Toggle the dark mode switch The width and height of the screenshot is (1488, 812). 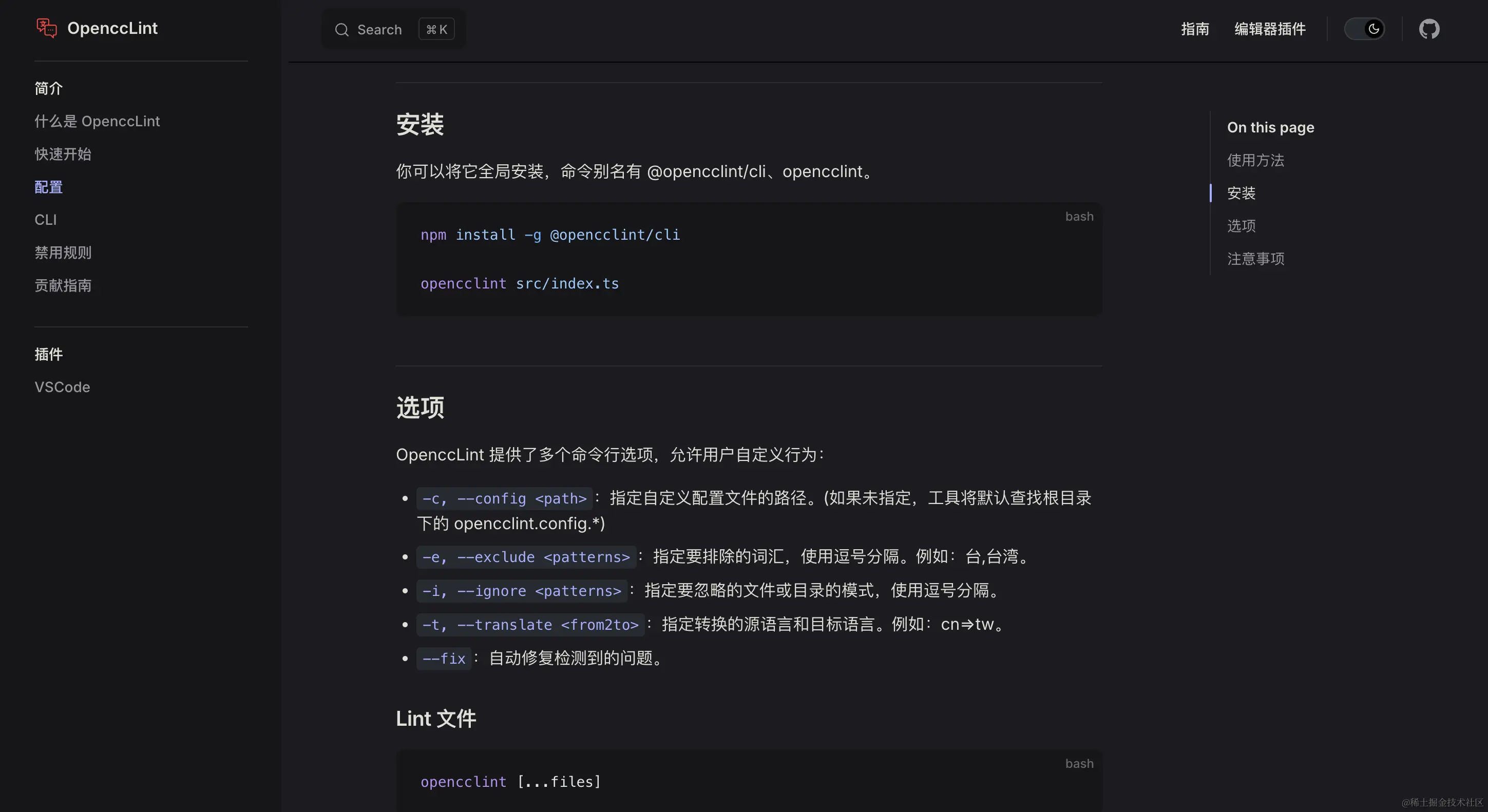click(x=1364, y=29)
